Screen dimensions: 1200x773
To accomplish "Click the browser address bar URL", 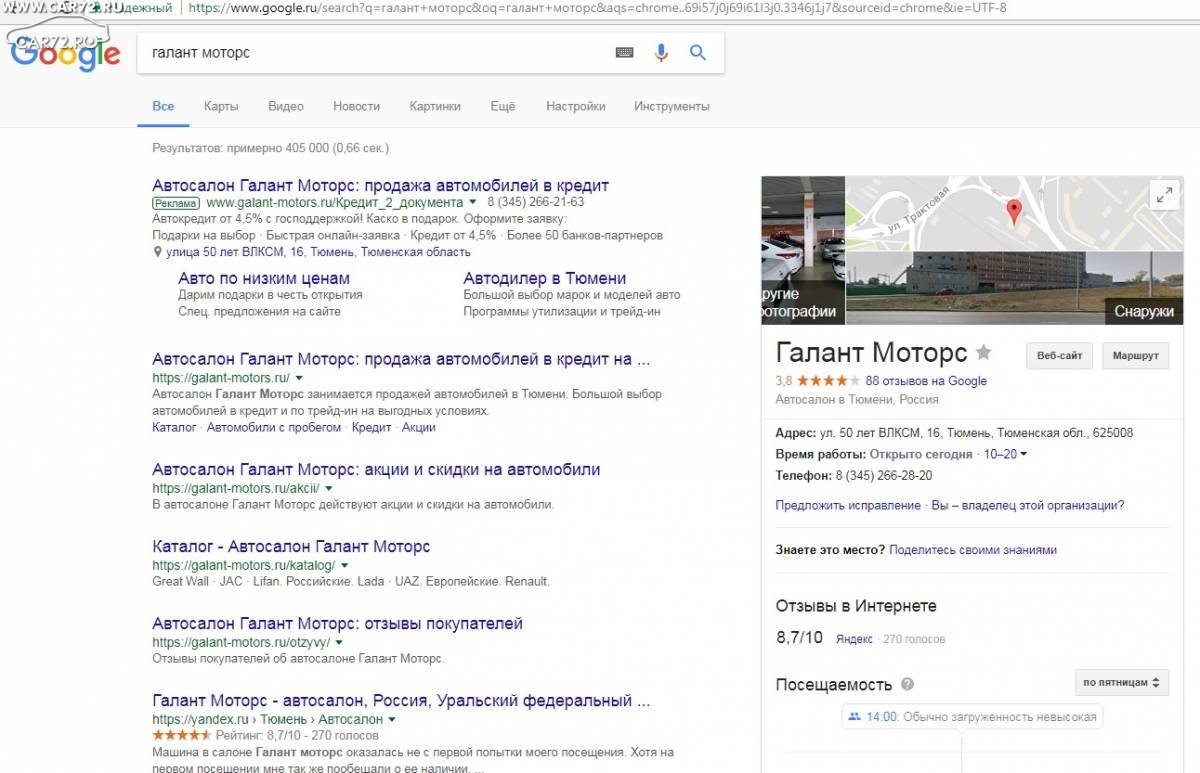I will (598, 8).
